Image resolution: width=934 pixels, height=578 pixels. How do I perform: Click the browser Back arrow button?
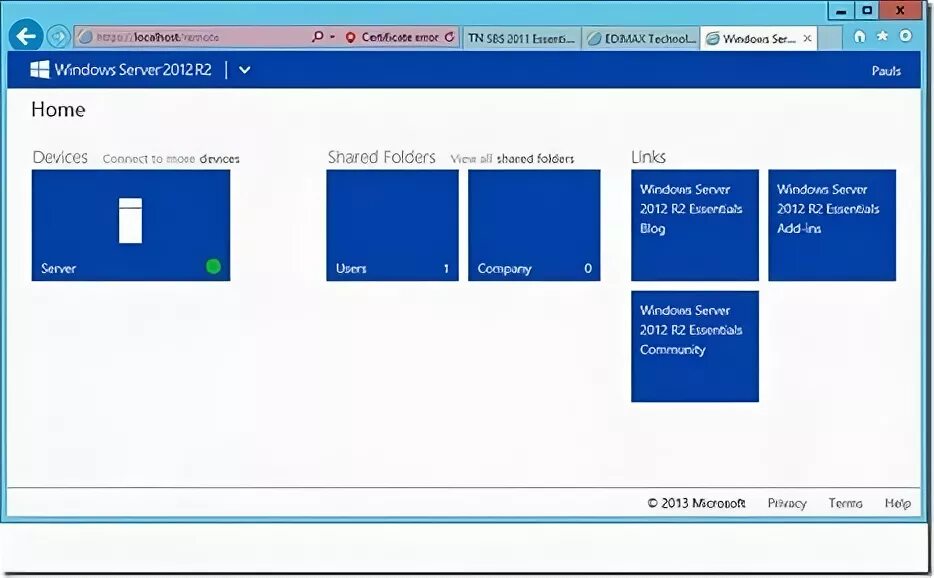tap(26, 36)
